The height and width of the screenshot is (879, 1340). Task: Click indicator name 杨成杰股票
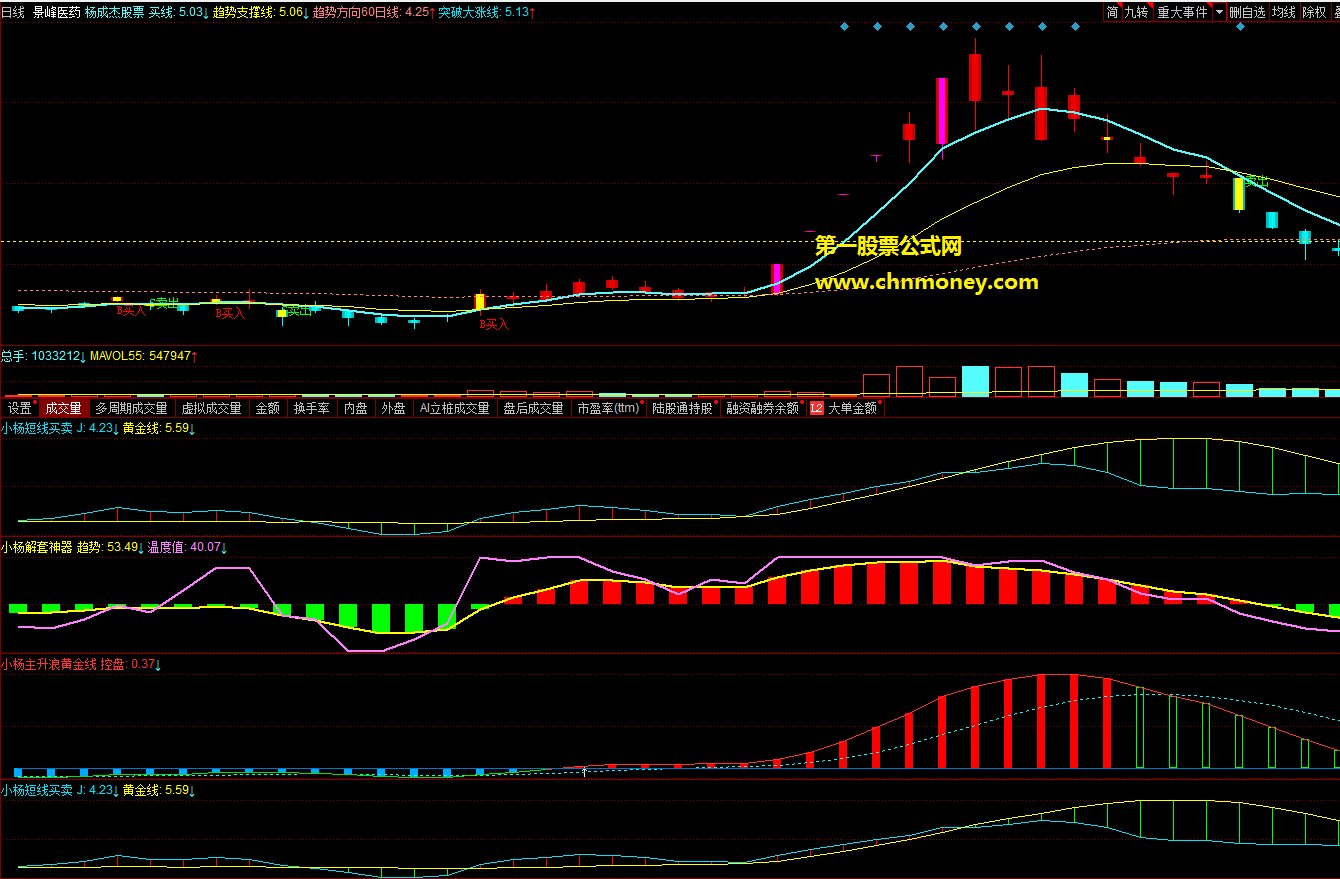(114, 12)
